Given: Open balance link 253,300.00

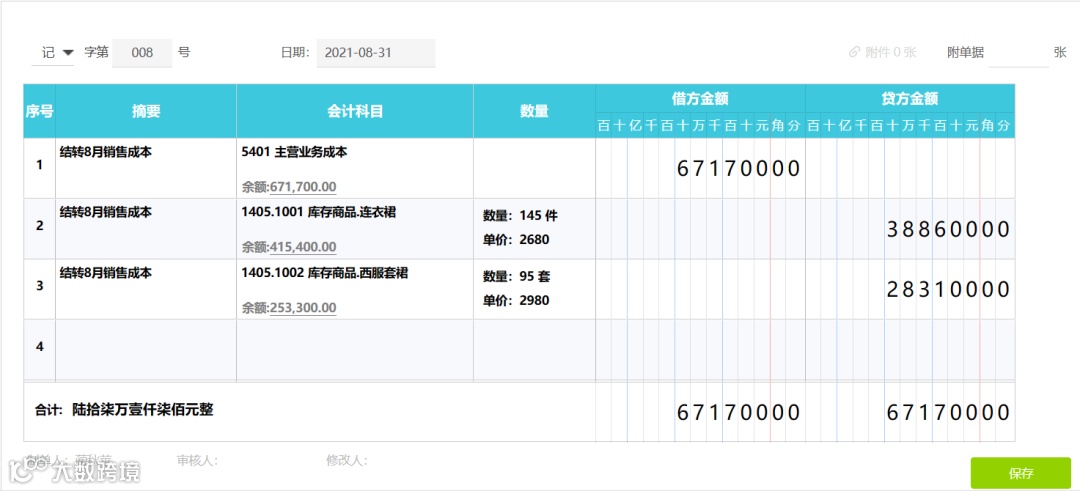Looking at the screenshot, I should (x=303, y=307).
